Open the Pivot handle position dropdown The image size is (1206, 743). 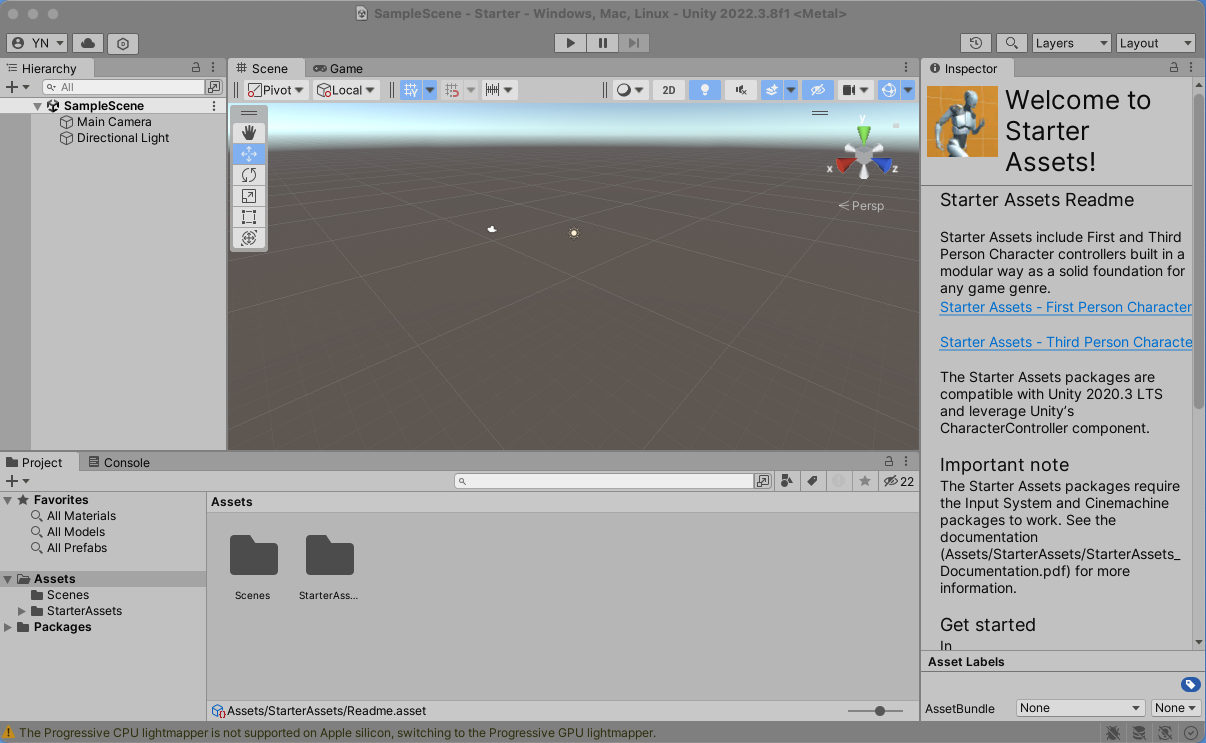coord(276,90)
